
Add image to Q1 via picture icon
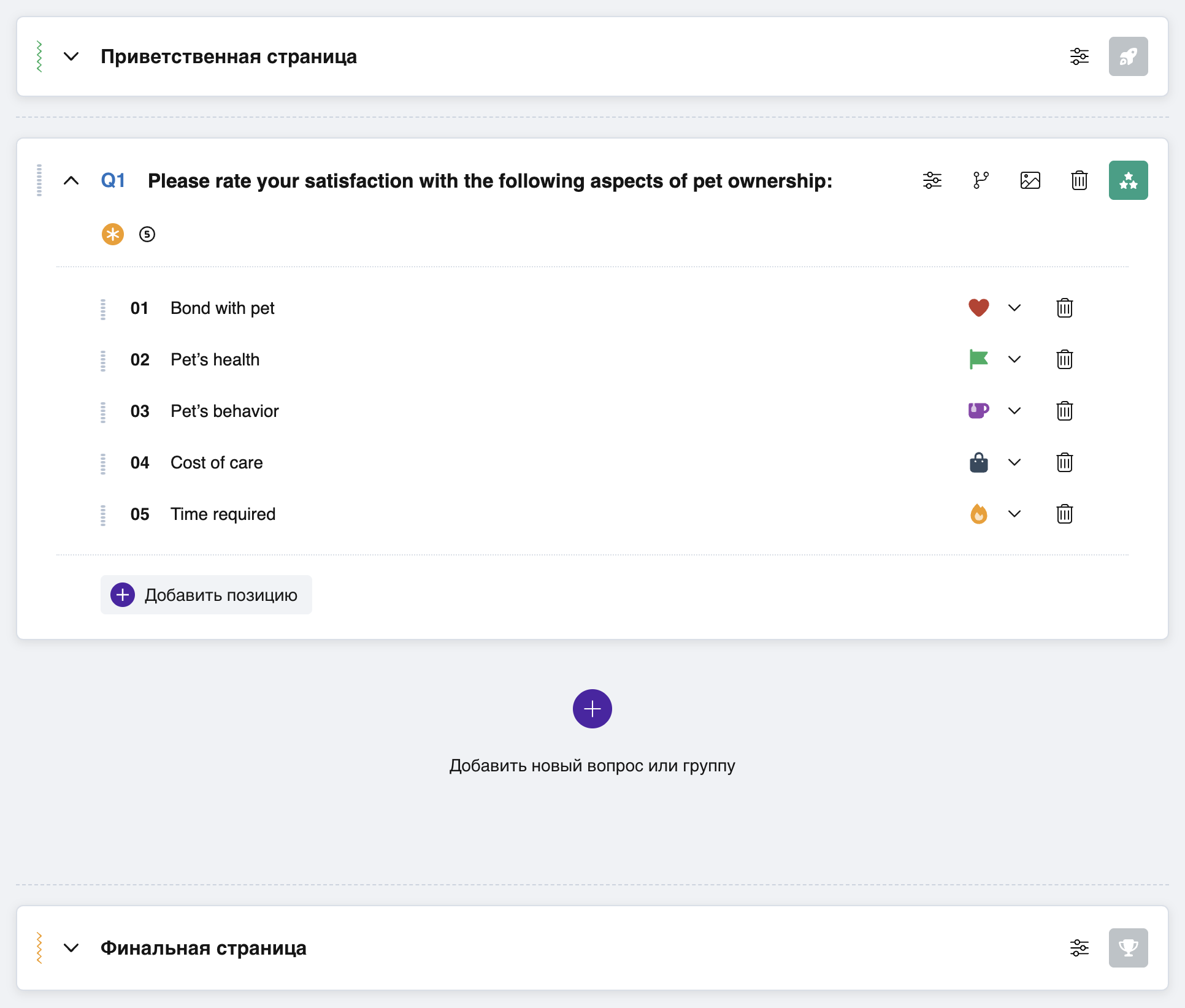(1030, 180)
